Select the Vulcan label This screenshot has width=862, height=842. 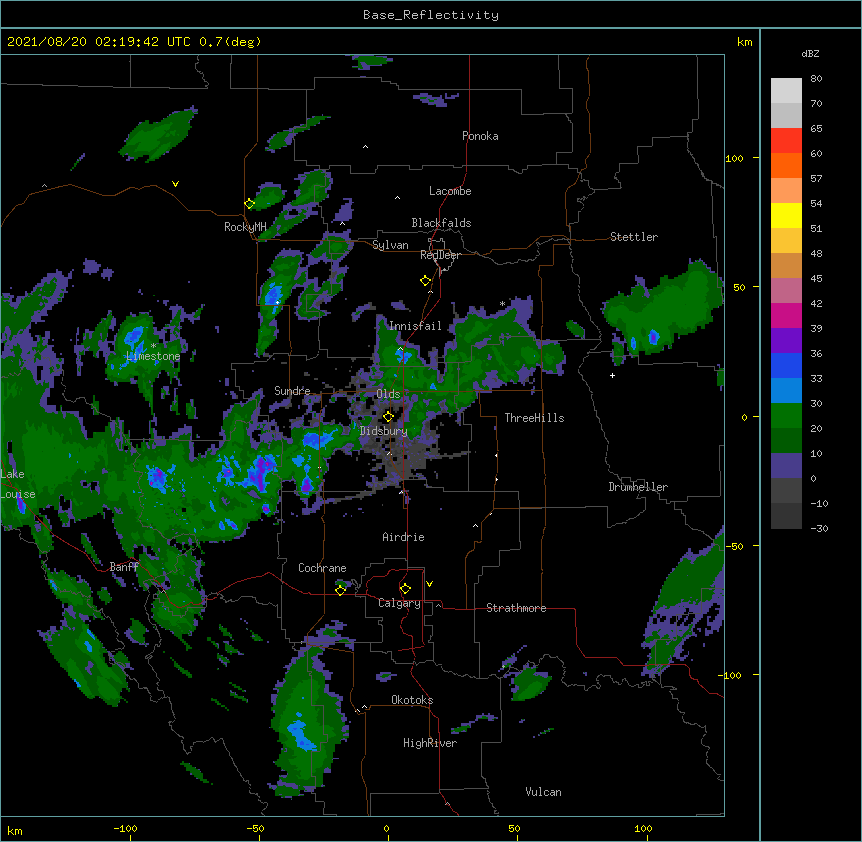543,792
